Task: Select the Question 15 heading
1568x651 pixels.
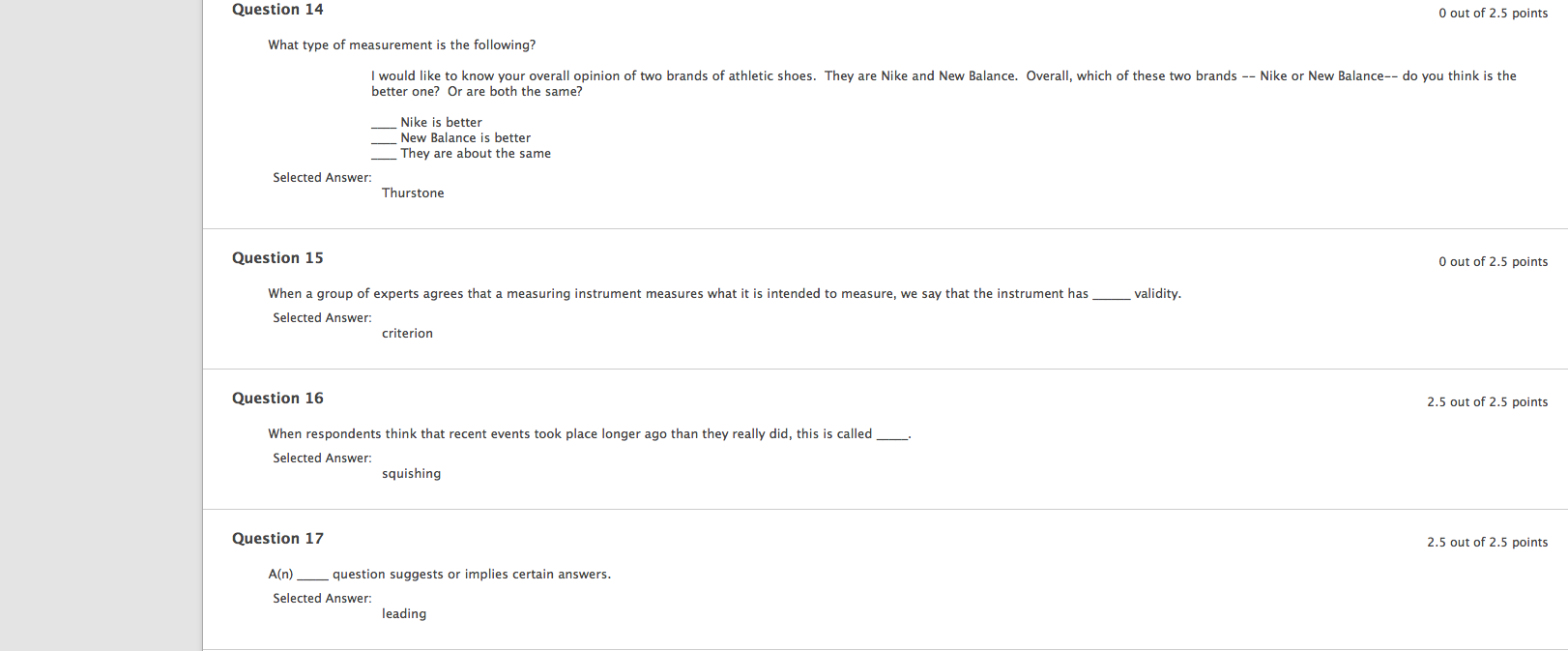Action: pyautogui.click(x=277, y=258)
